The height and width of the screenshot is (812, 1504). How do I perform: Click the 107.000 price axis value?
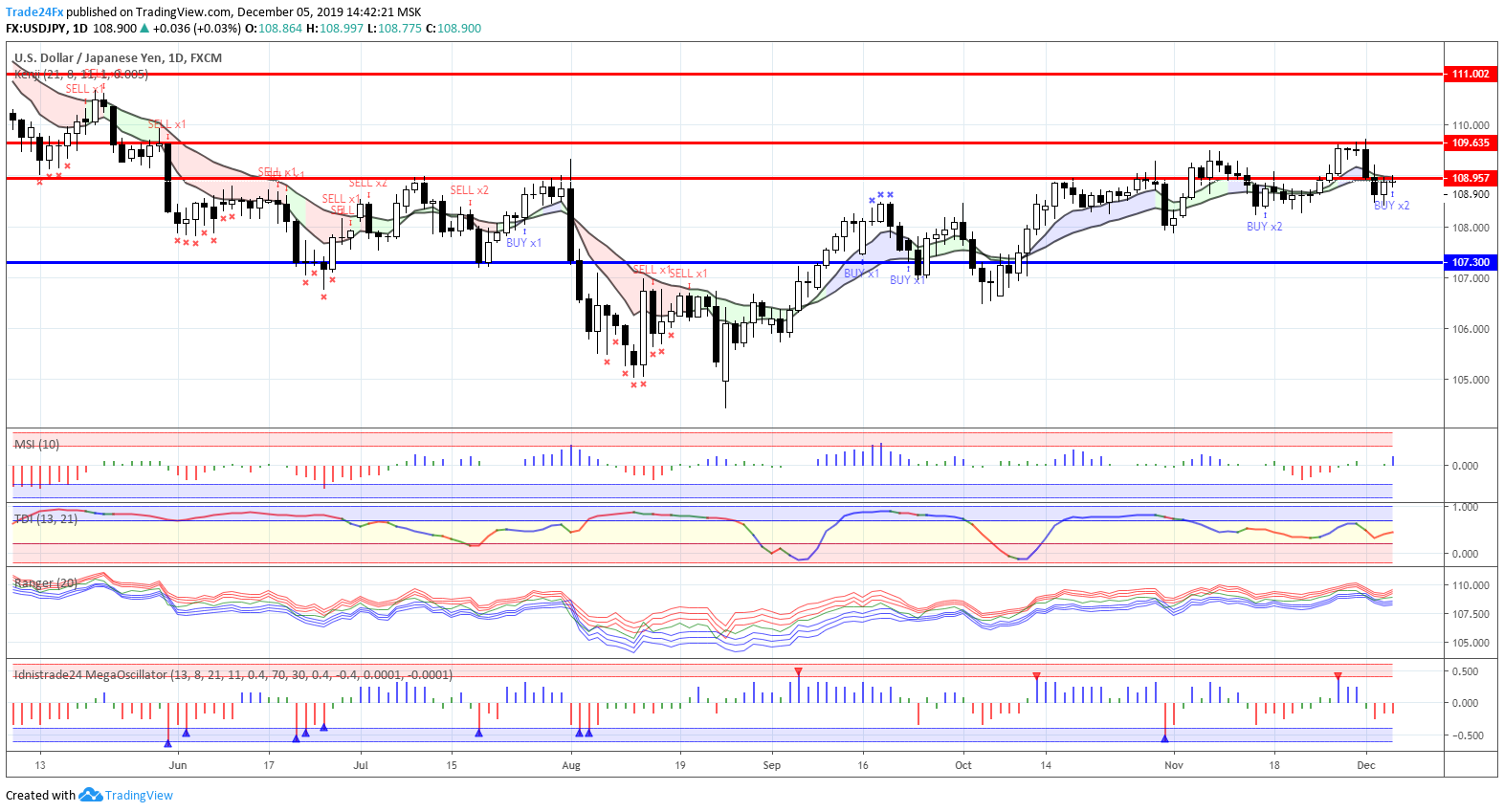coord(1471,278)
